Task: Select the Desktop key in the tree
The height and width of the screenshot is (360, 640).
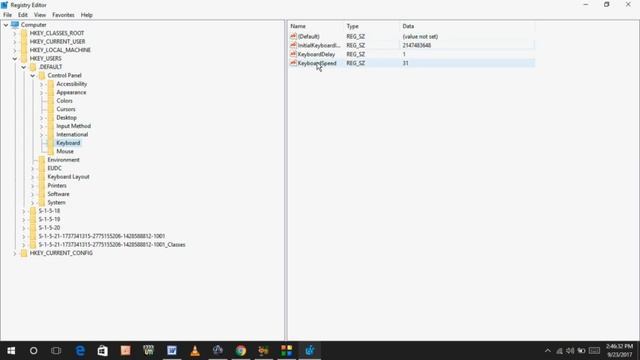Action: click(x=67, y=118)
